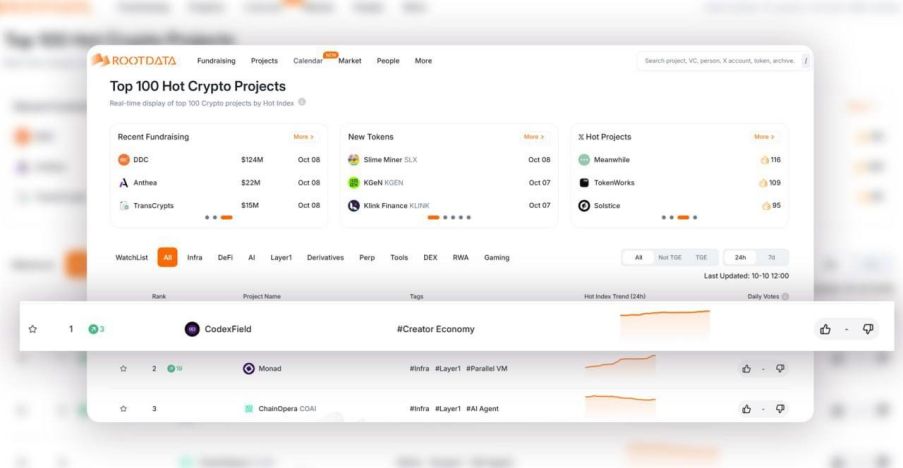Open the Fundraising menu
Image resolution: width=903 pixels, height=468 pixels.
point(216,60)
